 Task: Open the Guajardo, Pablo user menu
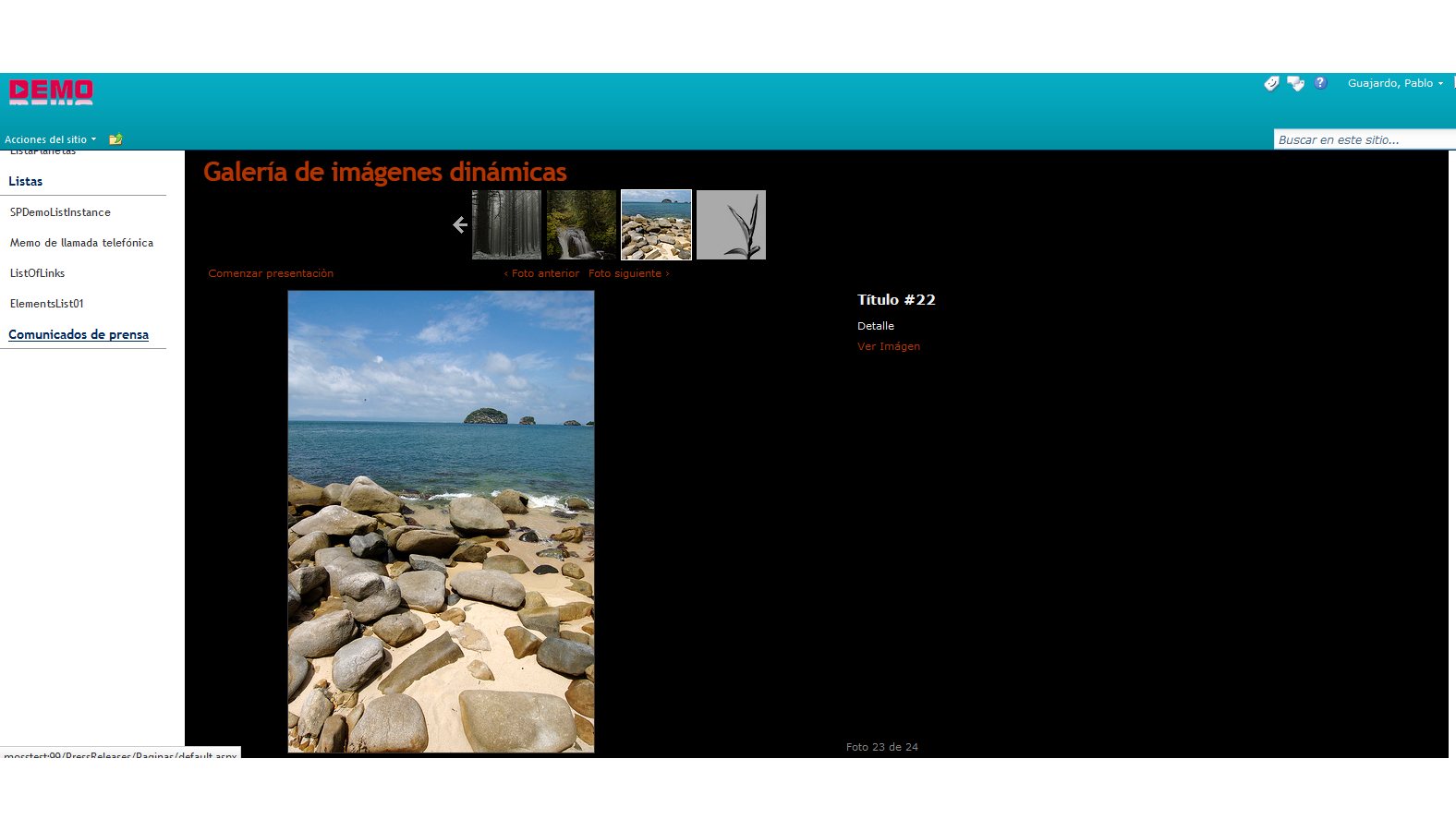(1395, 83)
